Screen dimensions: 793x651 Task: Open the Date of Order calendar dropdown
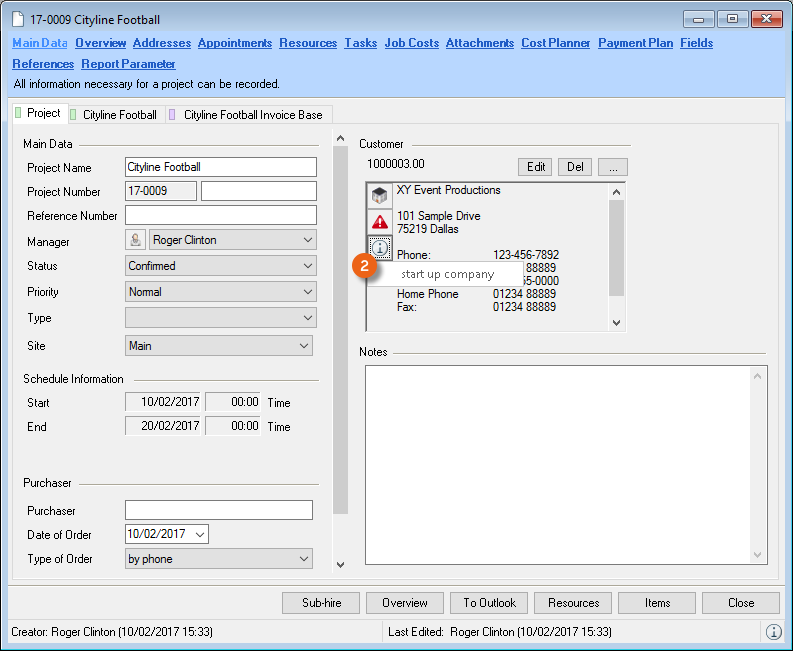[198, 534]
